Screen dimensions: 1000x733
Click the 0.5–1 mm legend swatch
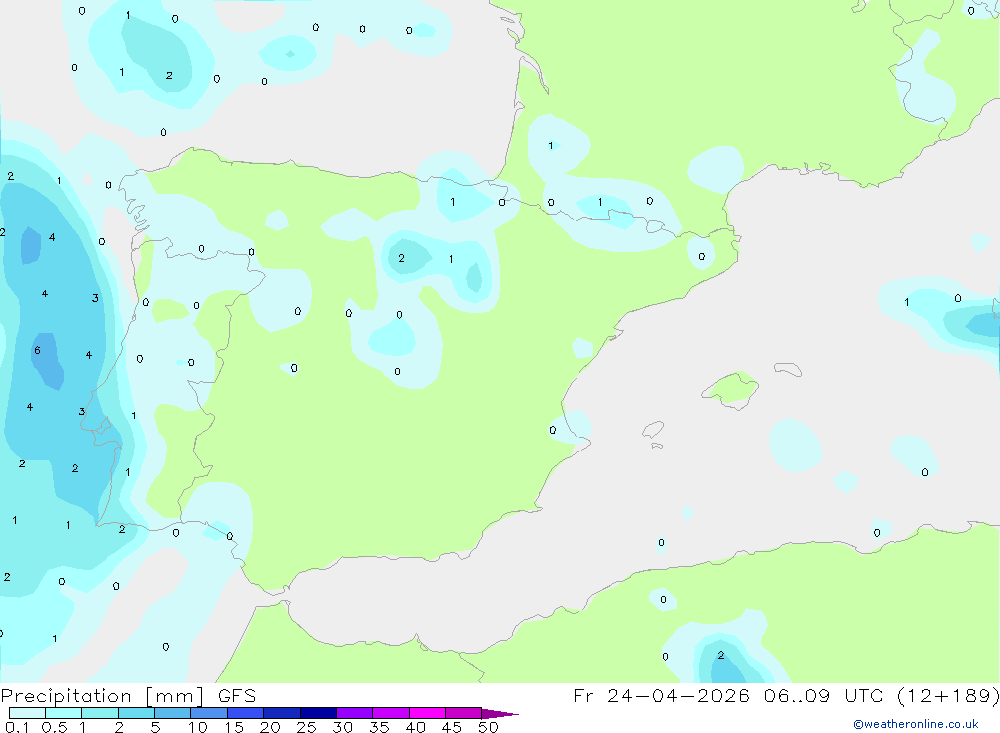click(x=64, y=713)
